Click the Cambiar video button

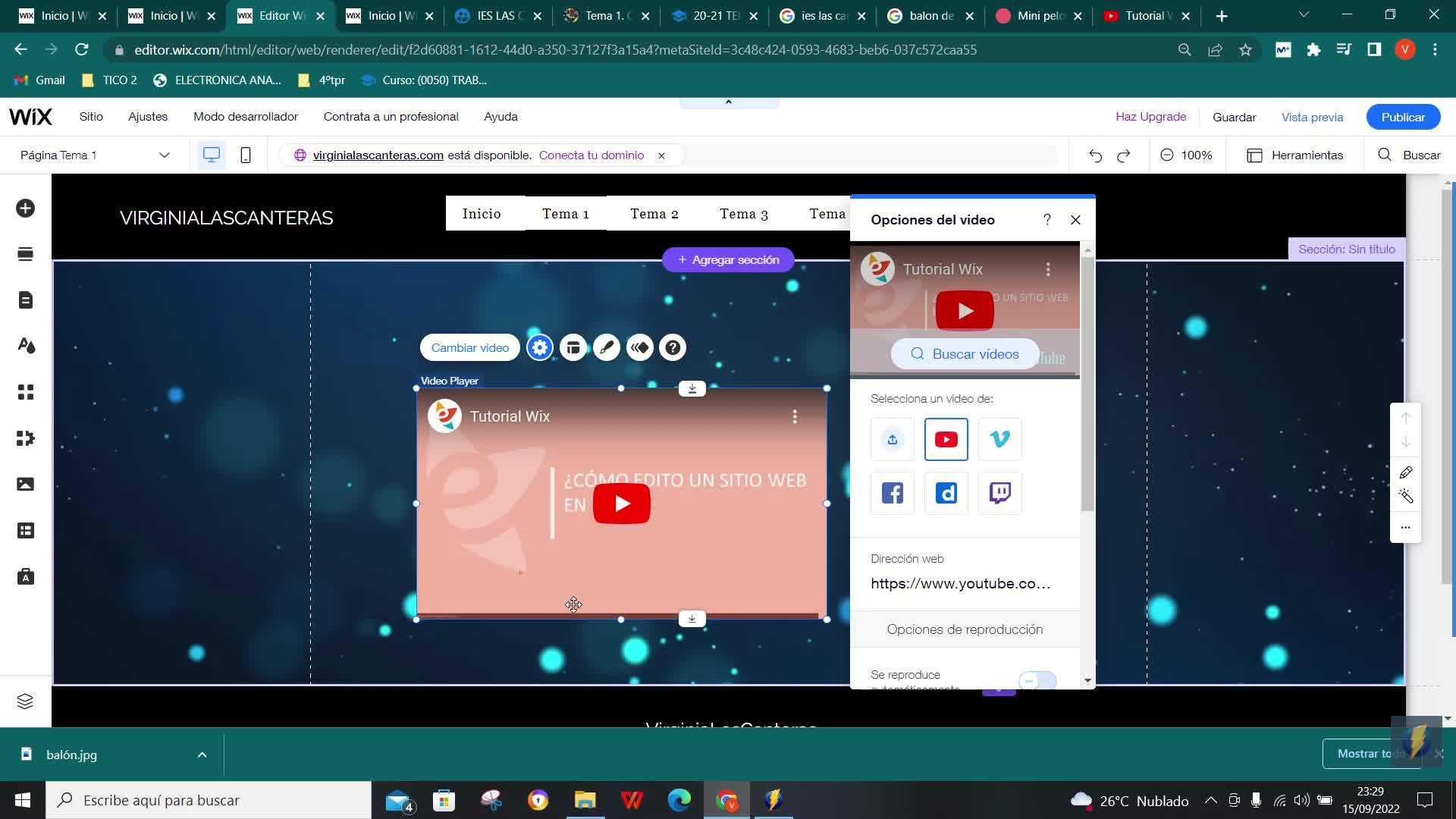click(469, 347)
